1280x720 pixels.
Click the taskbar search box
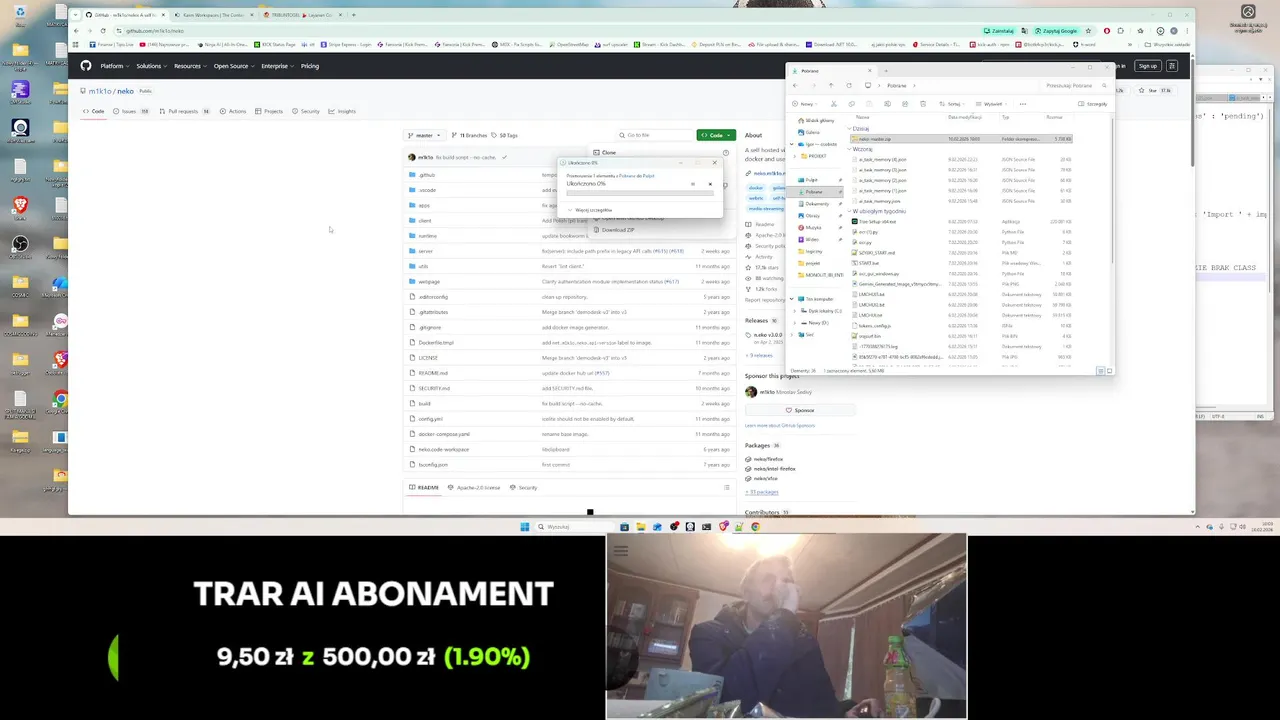[x=574, y=526]
